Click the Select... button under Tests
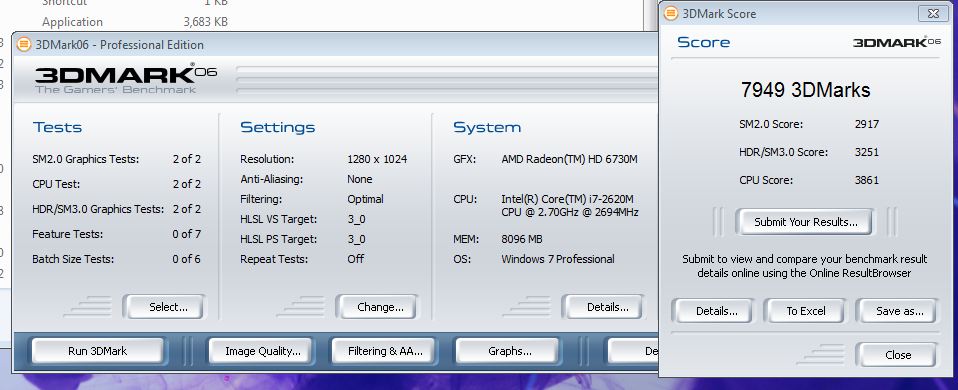The image size is (958, 390). click(164, 307)
